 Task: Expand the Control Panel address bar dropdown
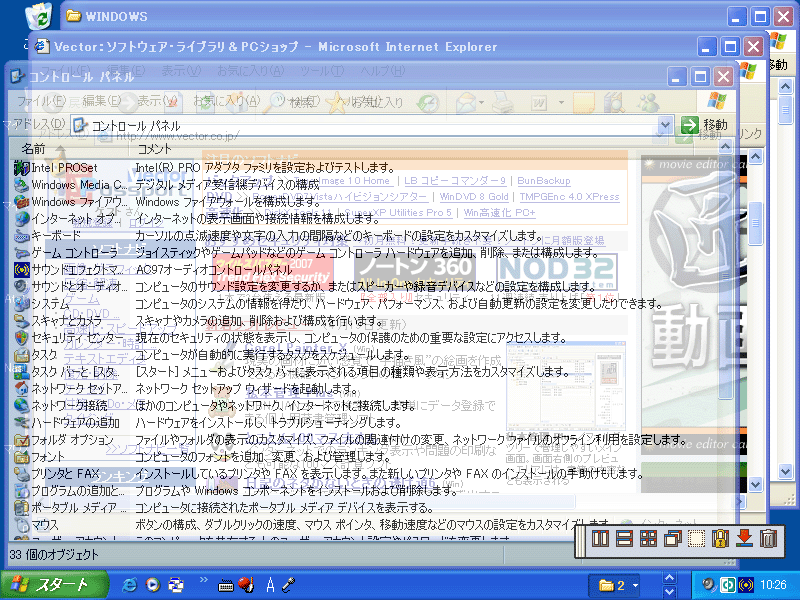(x=664, y=124)
